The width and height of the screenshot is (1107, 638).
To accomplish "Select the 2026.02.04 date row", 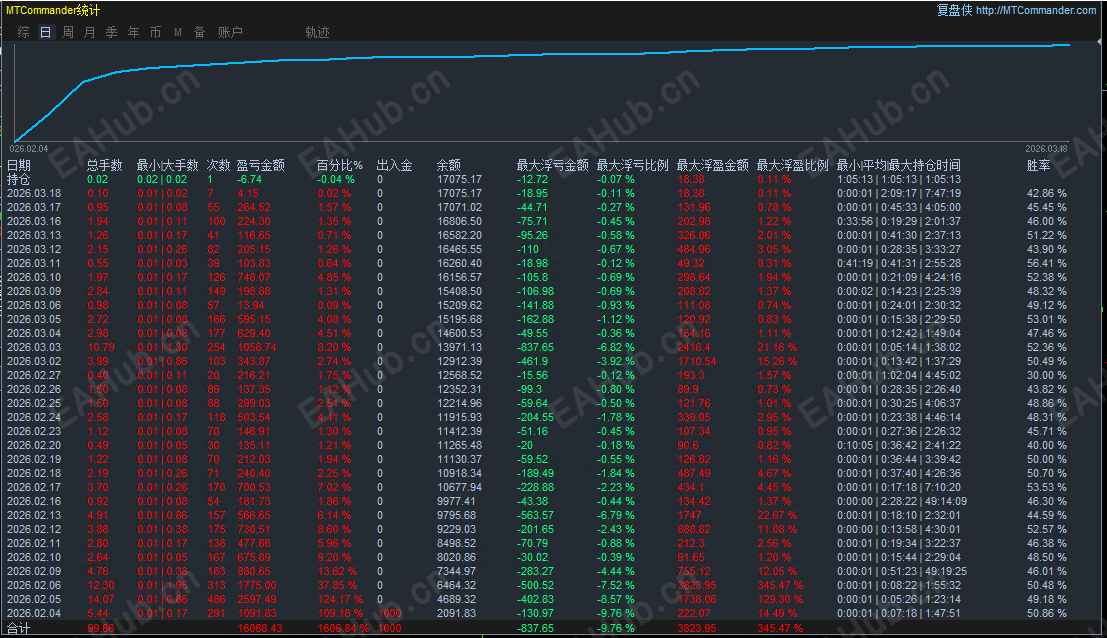I will [34, 613].
